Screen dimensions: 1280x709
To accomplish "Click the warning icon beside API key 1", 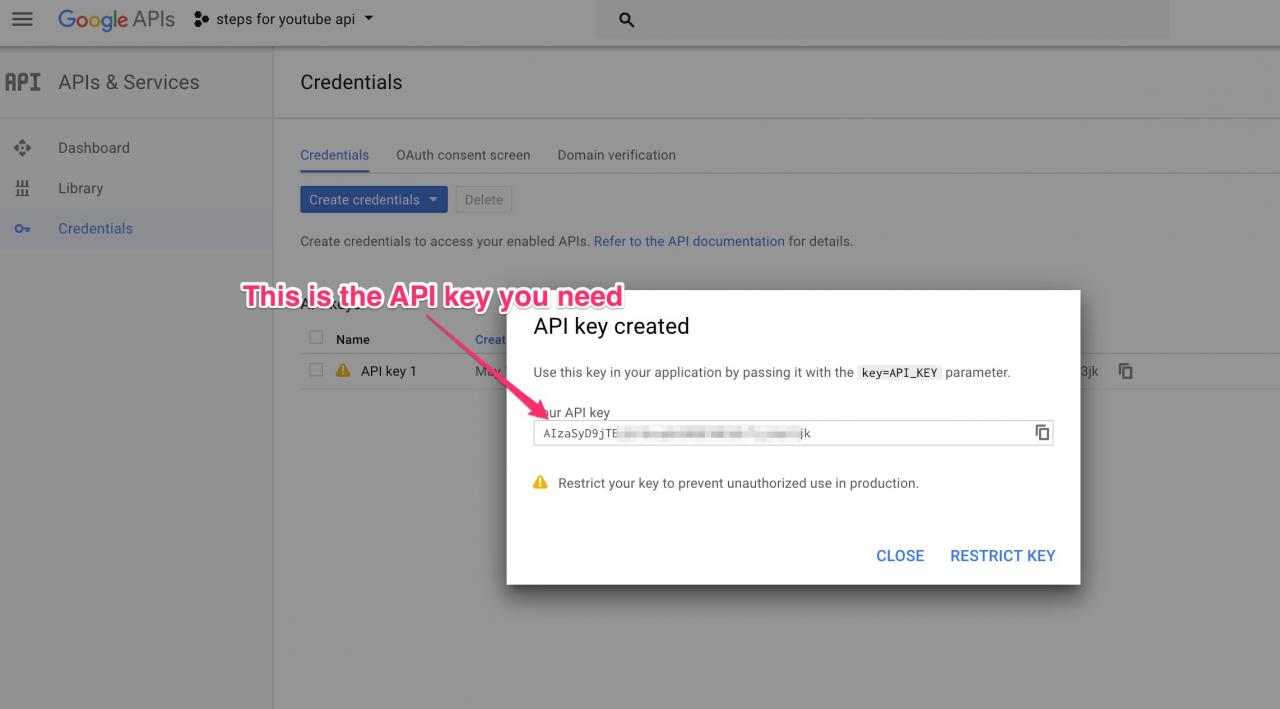I will pyautogui.click(x=343, y=370).
